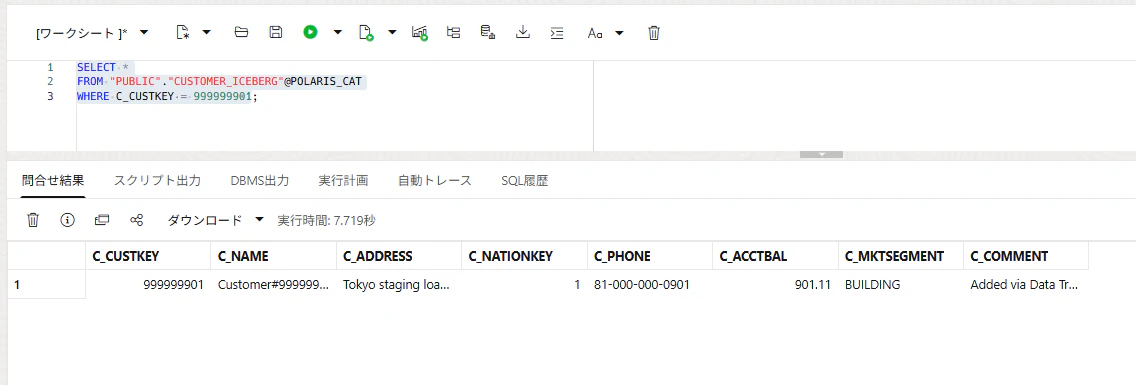Switch to the スクリプト出力 tab

pos(157,181)
